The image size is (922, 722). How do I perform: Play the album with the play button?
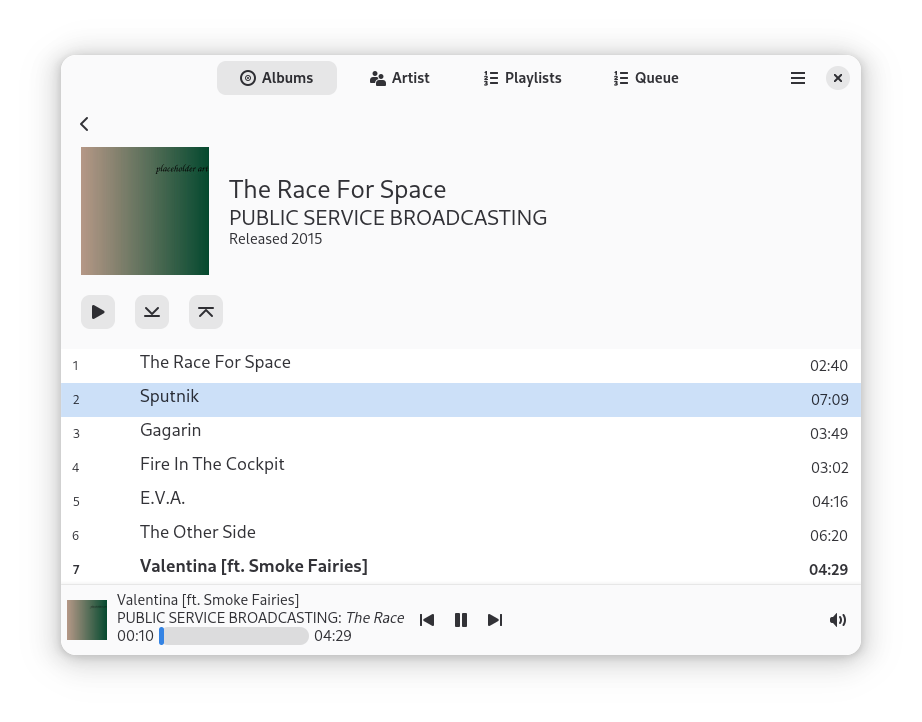click(98, 312)
